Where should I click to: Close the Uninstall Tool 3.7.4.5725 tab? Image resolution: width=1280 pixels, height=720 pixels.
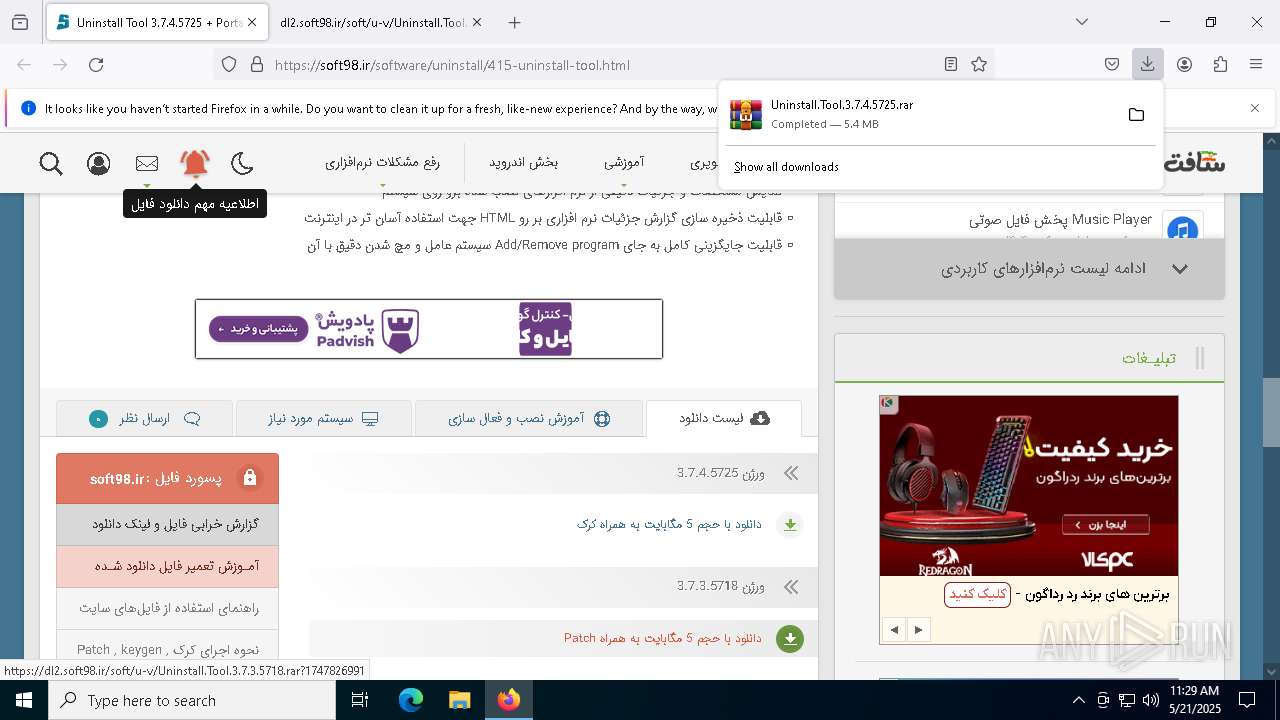[x=252, y=22]
